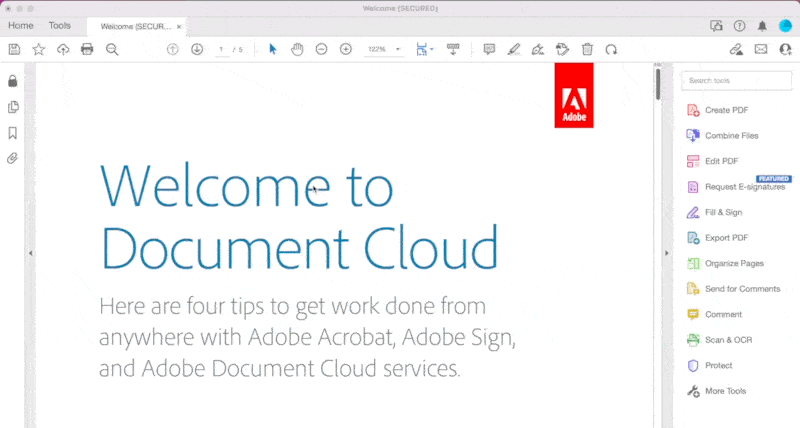The width and height of the screenshot is (800, 428).
Task: Click the vertical document scrollbar thumb
Action: click(658, 84)
